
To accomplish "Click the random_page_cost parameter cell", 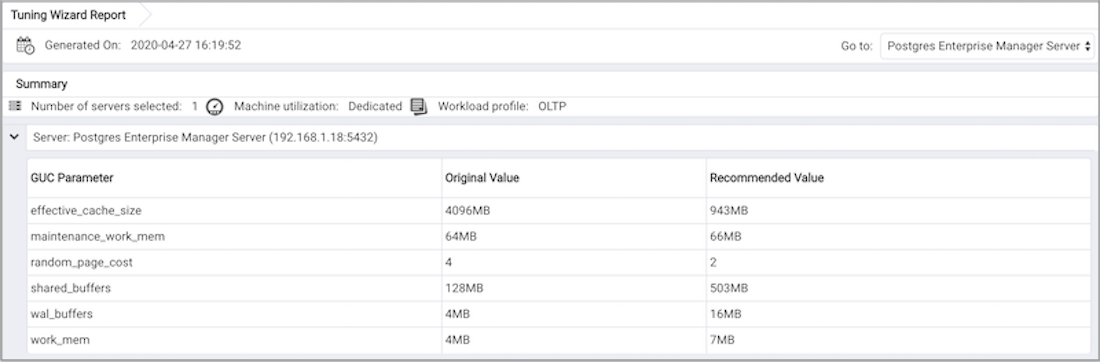I will pyautogui.click(x=234, y=262).
